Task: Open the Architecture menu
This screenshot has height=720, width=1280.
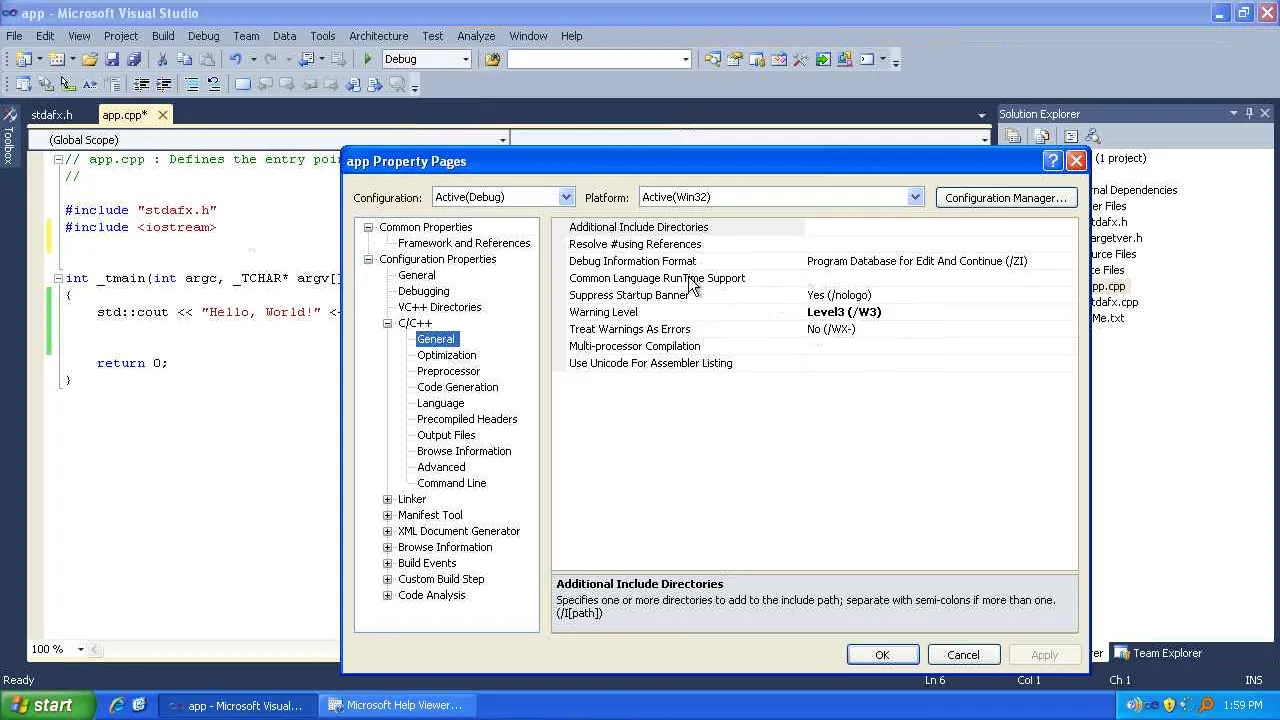Action: click(x=378, y=36)
